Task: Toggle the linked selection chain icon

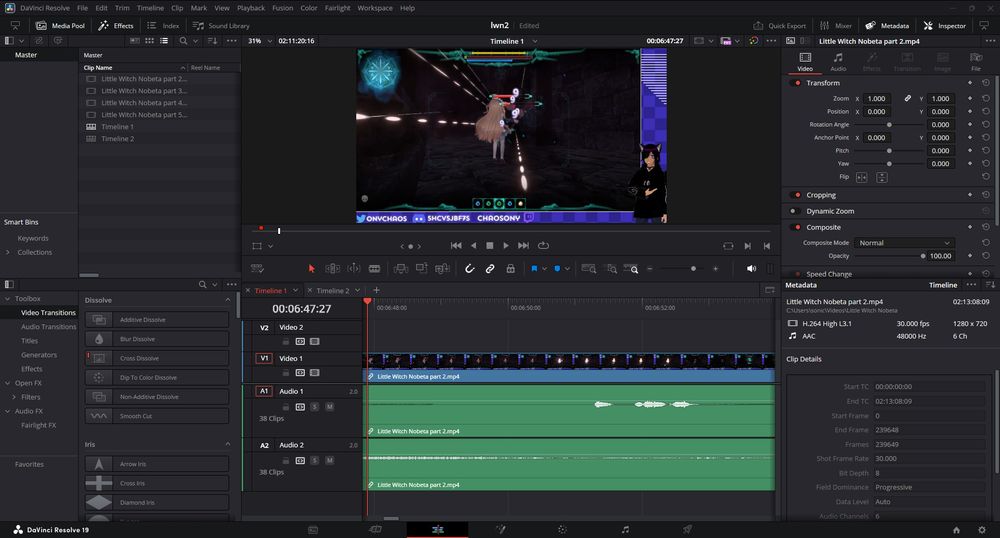Action: pyautogui.click(x=490, y=268)
